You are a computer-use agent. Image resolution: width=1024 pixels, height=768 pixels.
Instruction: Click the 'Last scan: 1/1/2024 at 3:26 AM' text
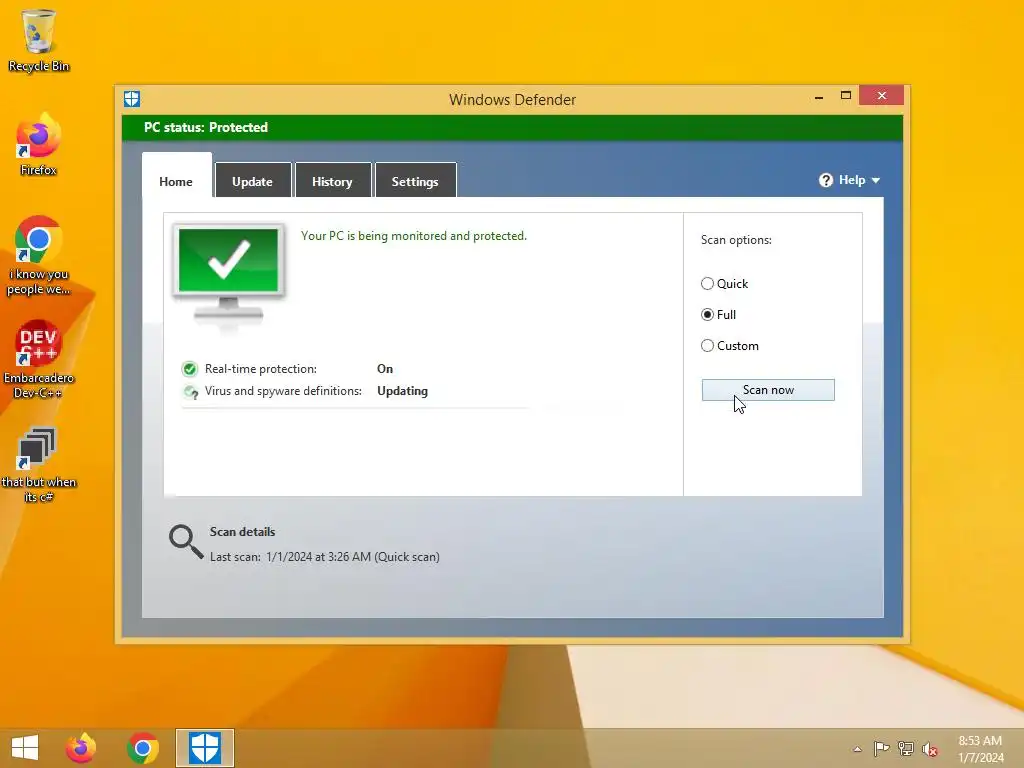pyautogui.click(x=325, y=557)
